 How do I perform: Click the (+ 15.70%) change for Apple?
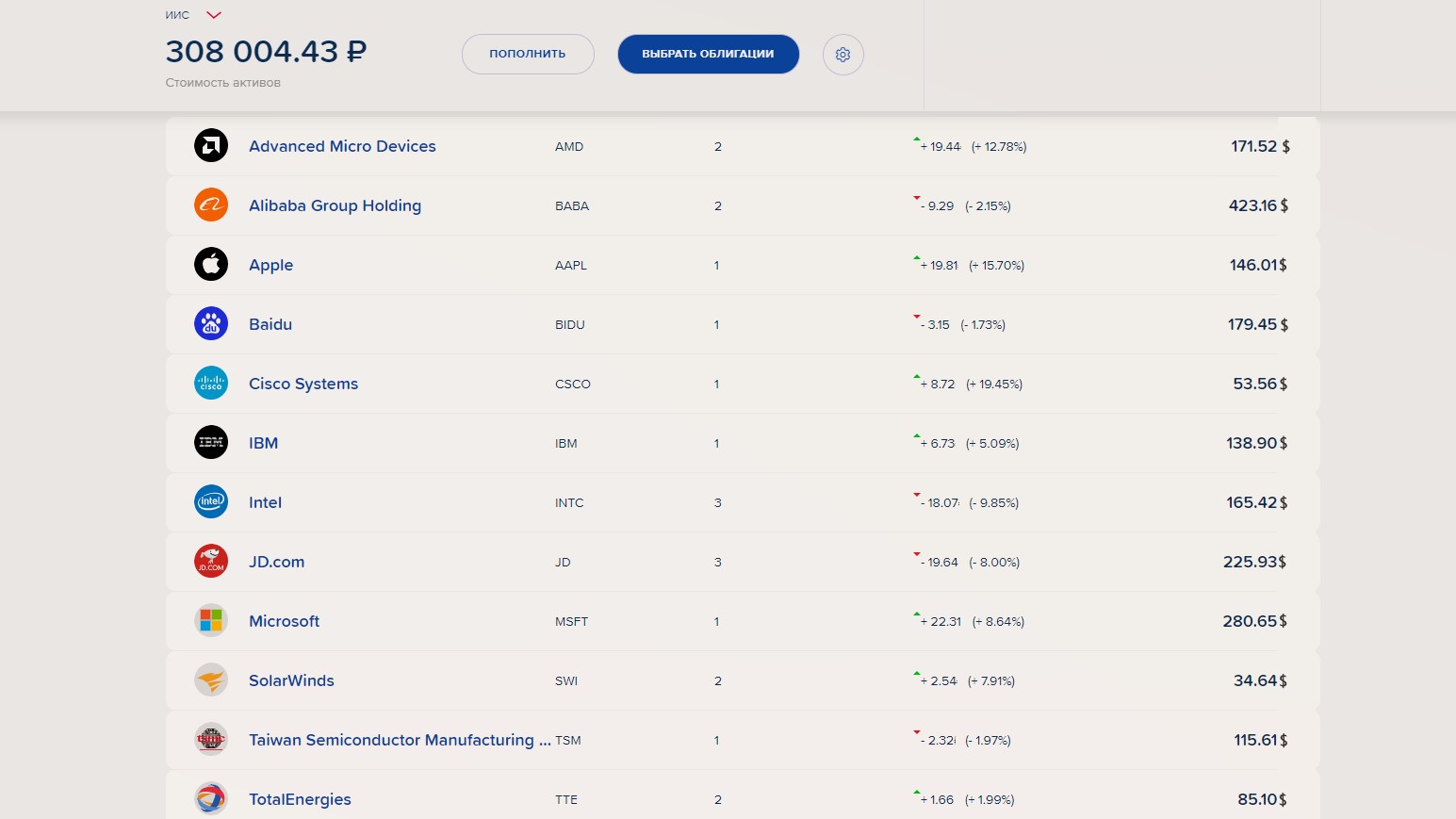(997, 266)
